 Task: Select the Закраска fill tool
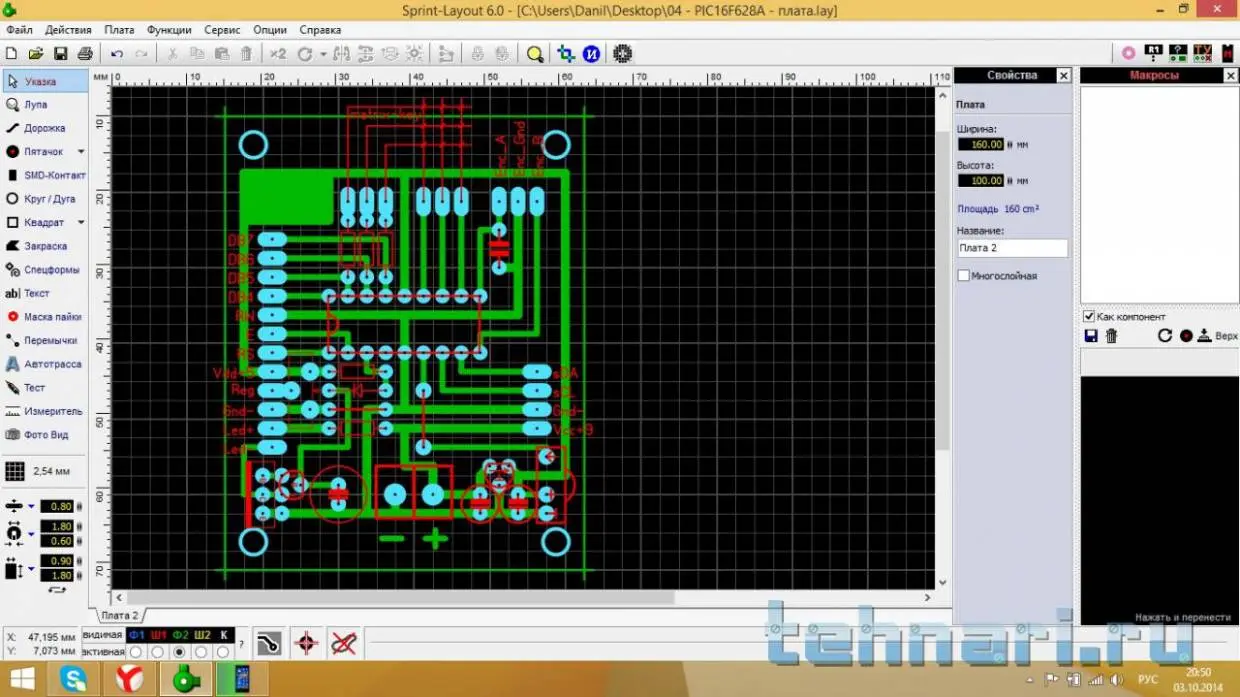tap(44, 246)
